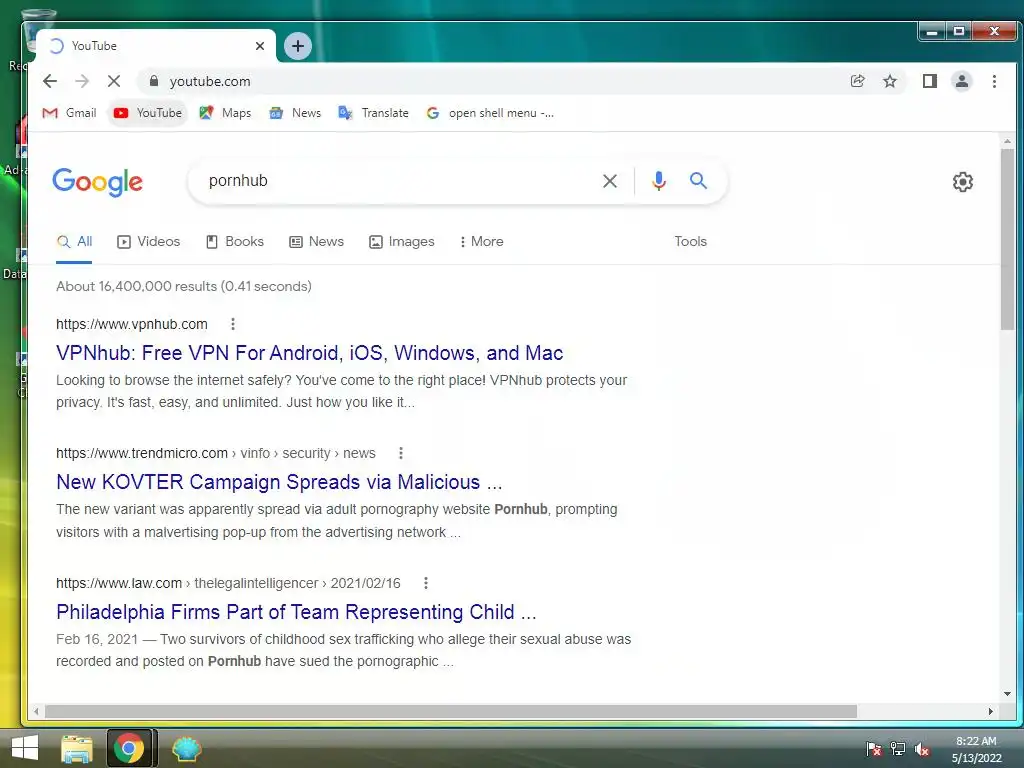Screen dimensions: 1024x768
Task: Click the address bar showing youtube.com
Action: coord(490,81)
